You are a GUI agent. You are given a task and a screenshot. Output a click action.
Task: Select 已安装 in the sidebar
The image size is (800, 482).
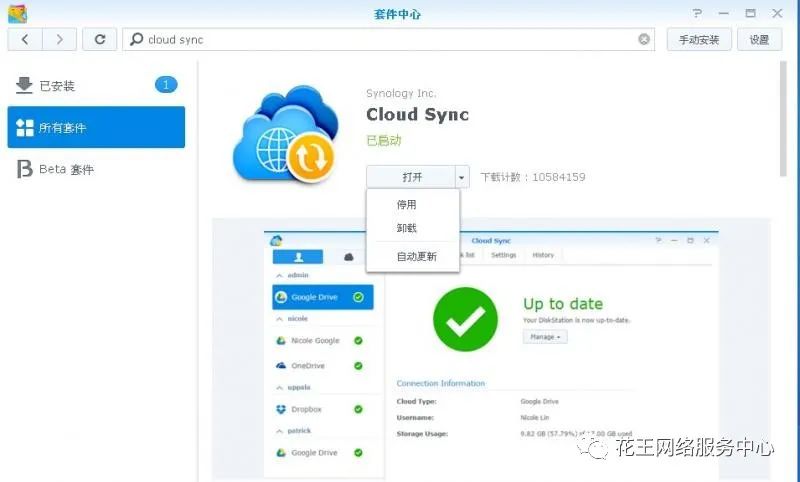[x=96, y=85]
